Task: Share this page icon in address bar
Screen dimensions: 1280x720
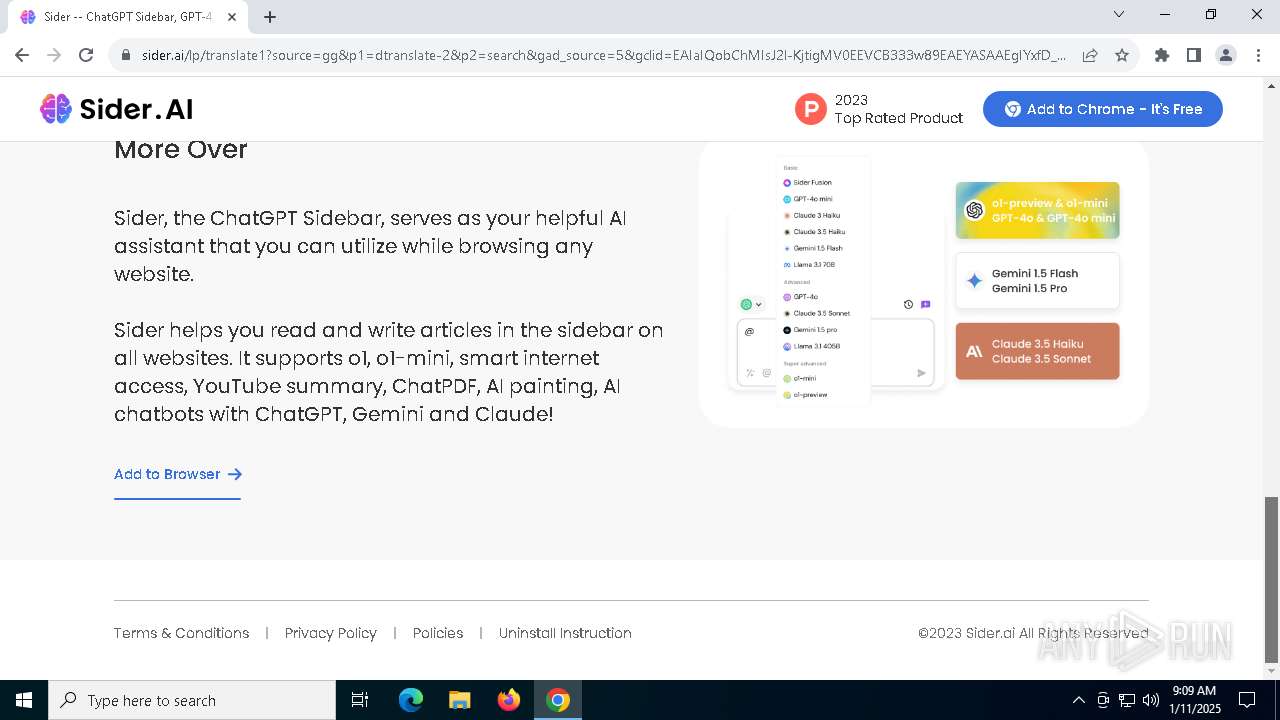Action: point(1090,55)
